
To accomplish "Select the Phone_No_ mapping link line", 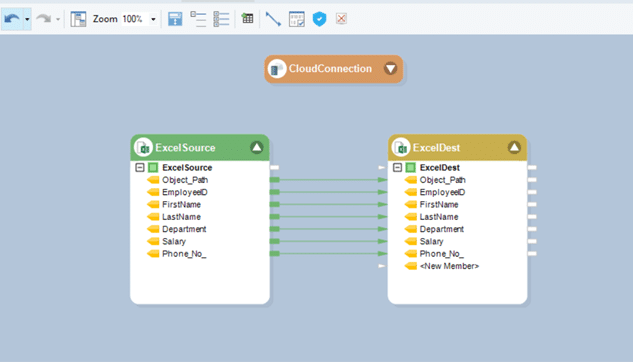I will click(329, 254).
